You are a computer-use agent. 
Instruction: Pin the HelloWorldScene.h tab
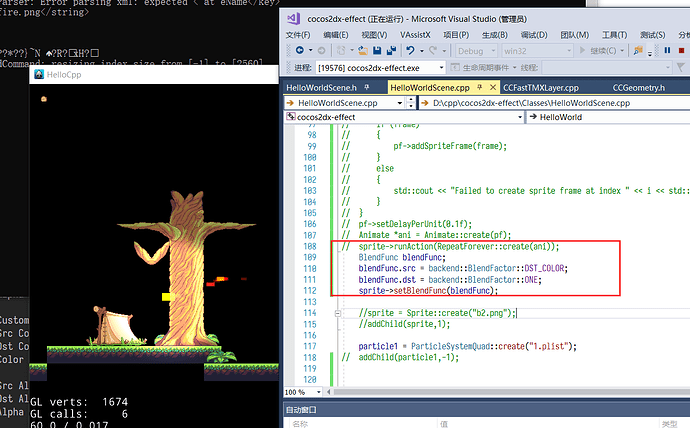(367, 88)
